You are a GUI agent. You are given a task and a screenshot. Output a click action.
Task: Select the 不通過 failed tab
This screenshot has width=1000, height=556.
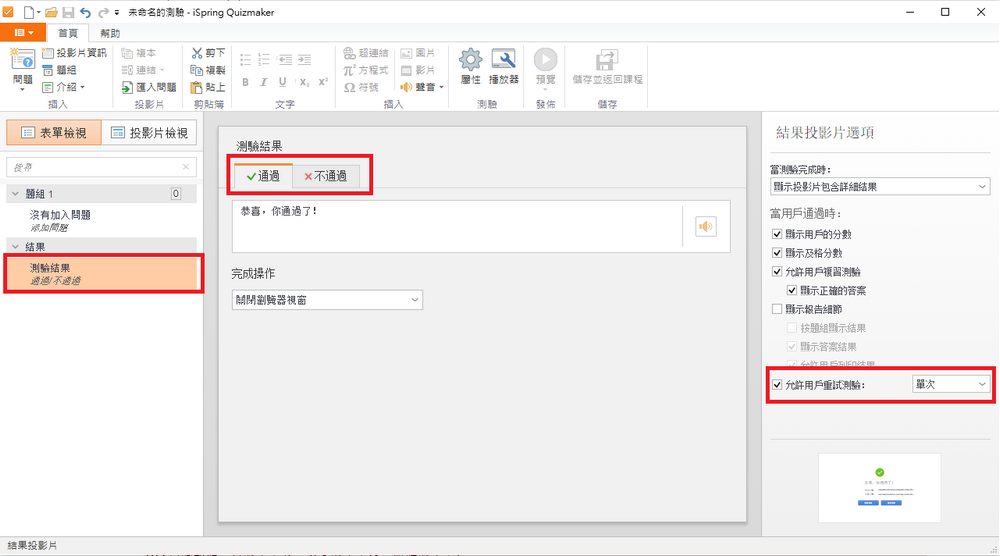click(x=325, y=176)
